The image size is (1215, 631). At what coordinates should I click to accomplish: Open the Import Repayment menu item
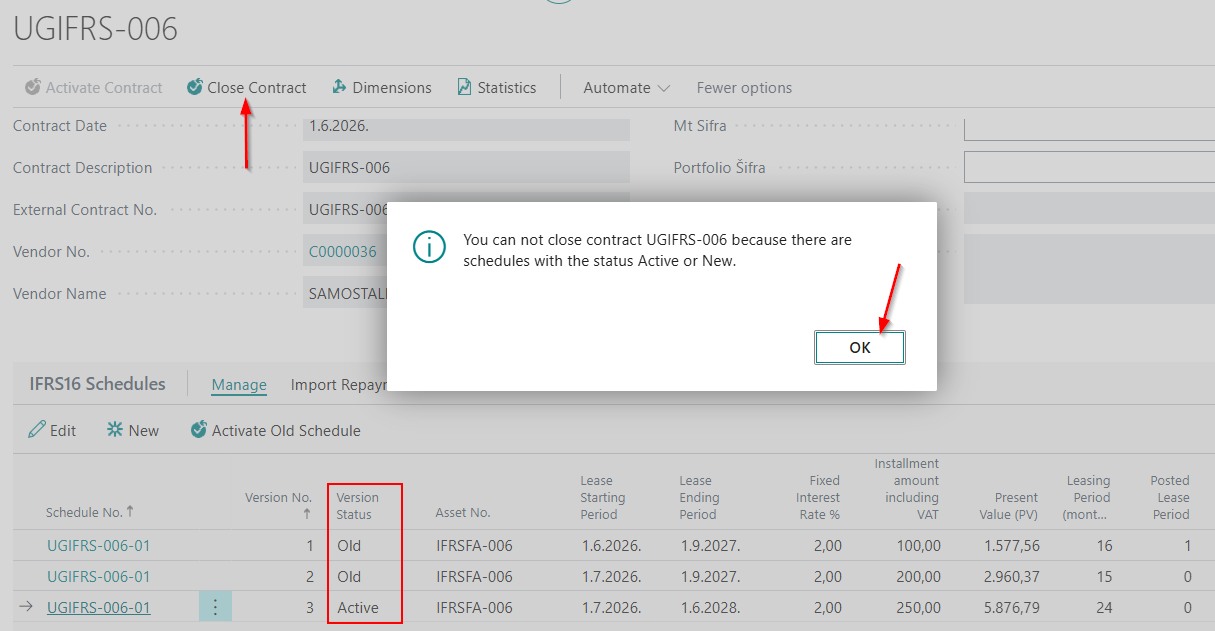point(339,384)
